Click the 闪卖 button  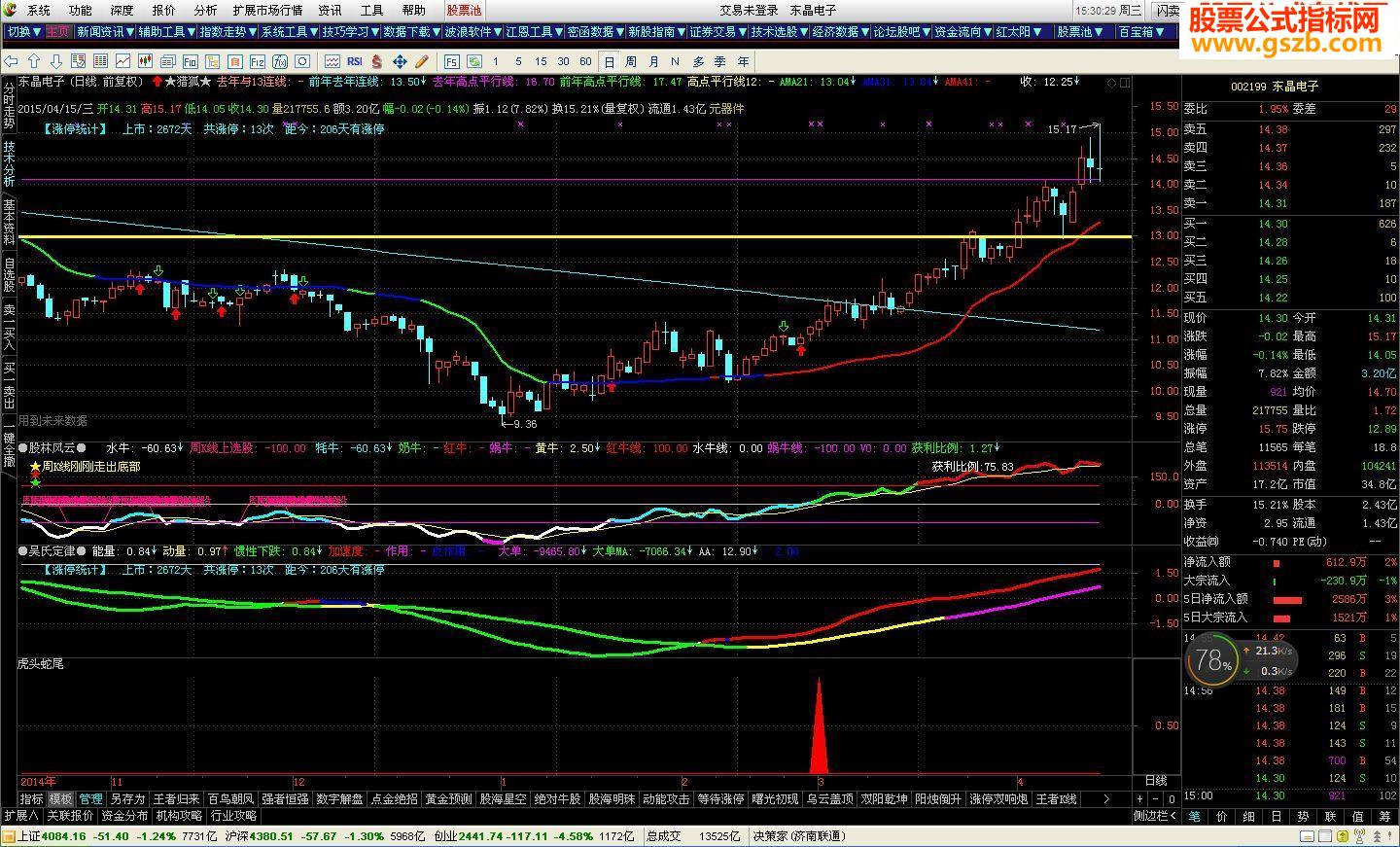point(1167,11)
